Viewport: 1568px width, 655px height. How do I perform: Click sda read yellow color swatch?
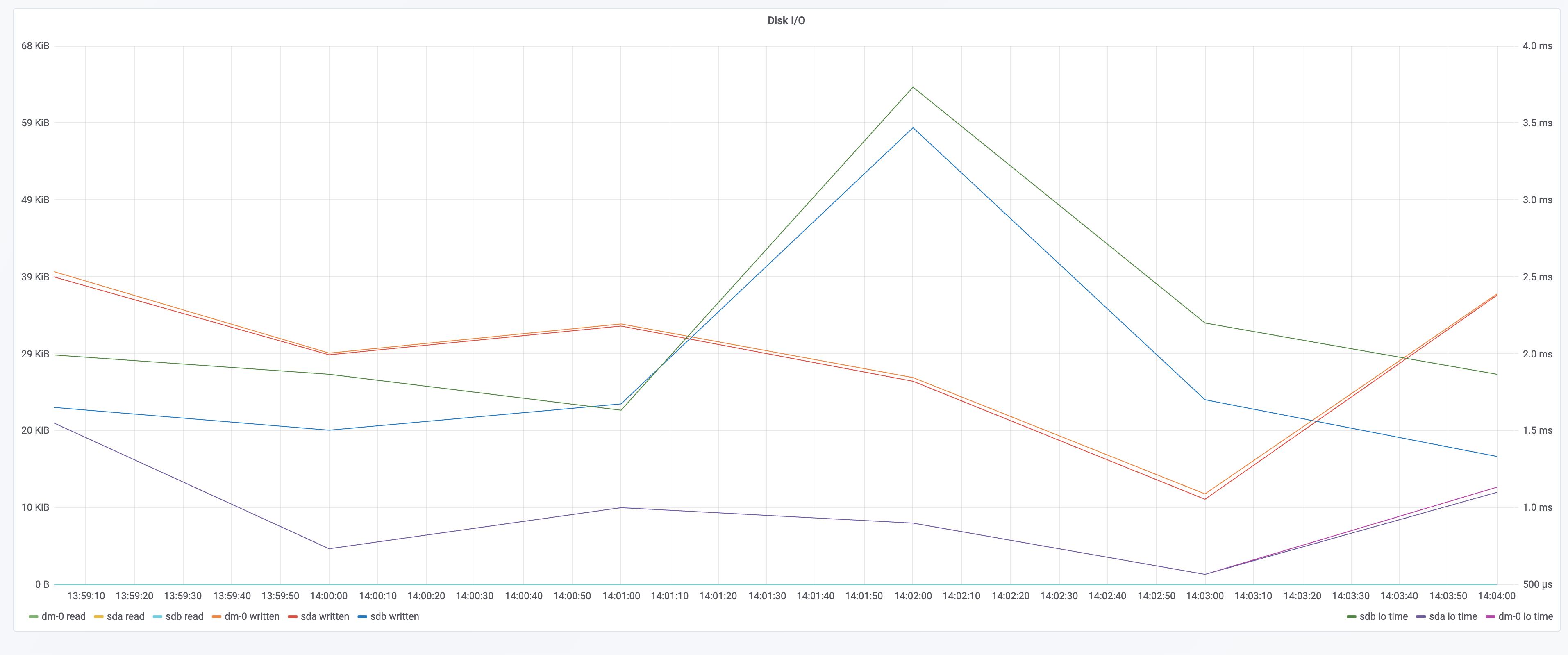click(x=99, y=616)
